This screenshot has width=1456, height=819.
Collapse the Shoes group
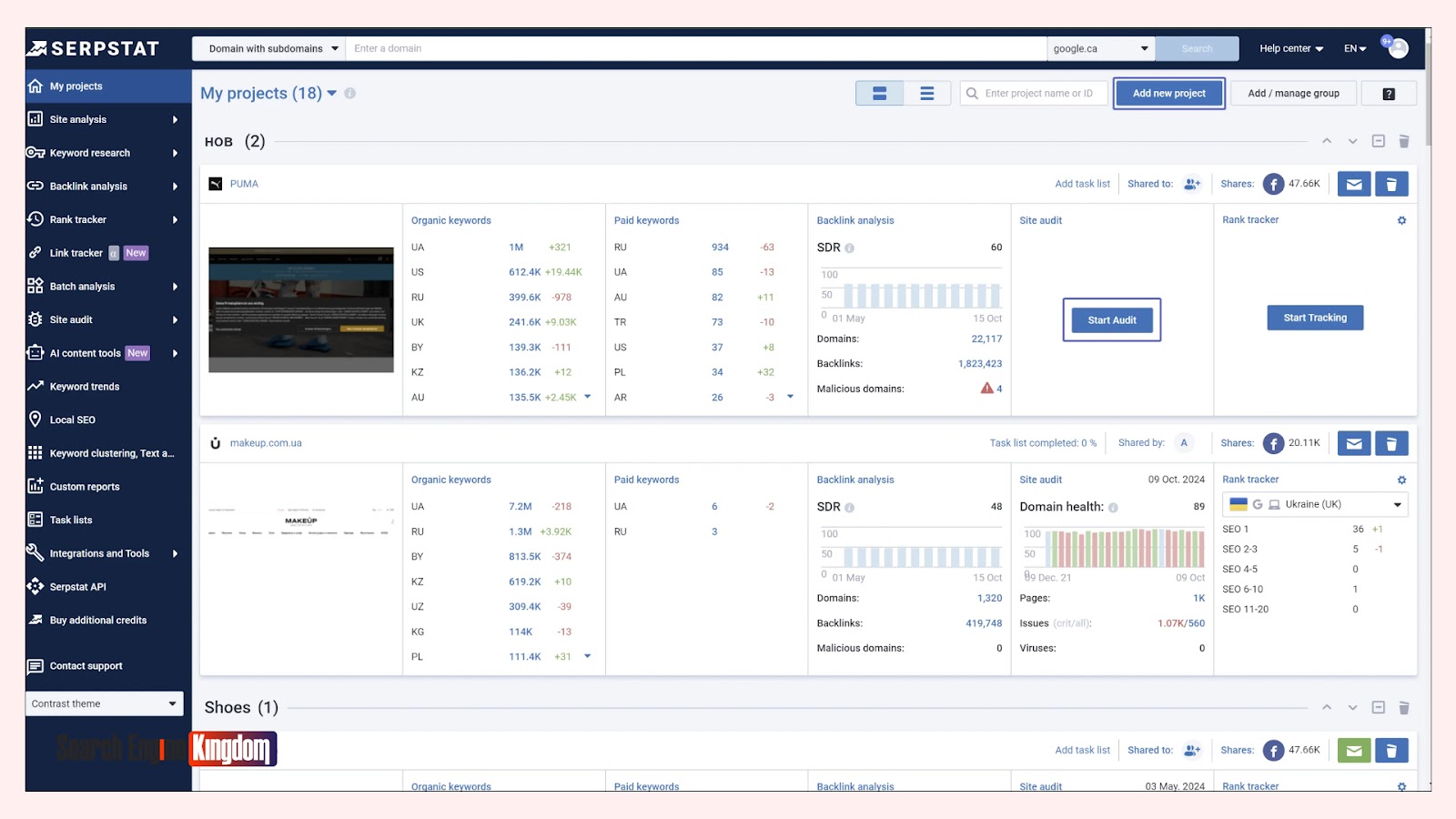(1379, 707)
